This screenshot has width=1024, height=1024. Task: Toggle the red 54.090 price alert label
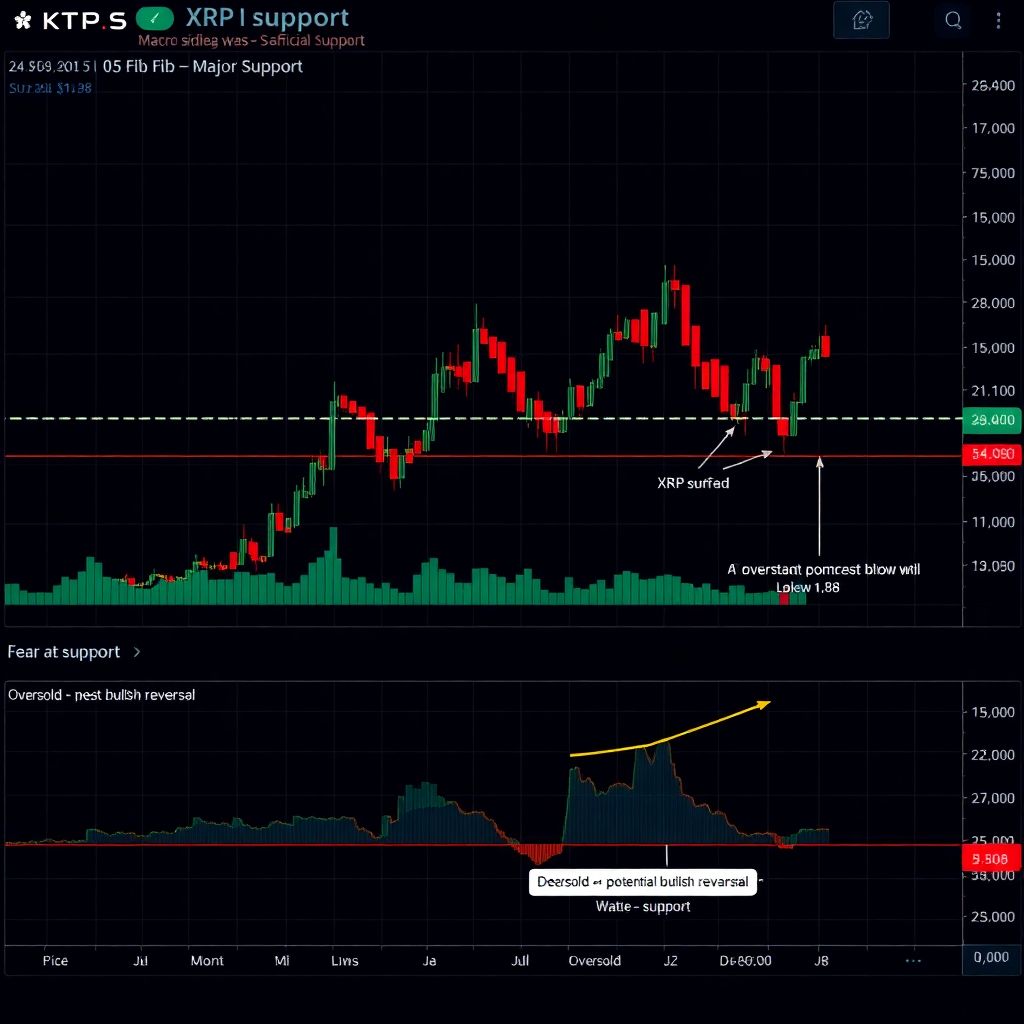(991, 455)
